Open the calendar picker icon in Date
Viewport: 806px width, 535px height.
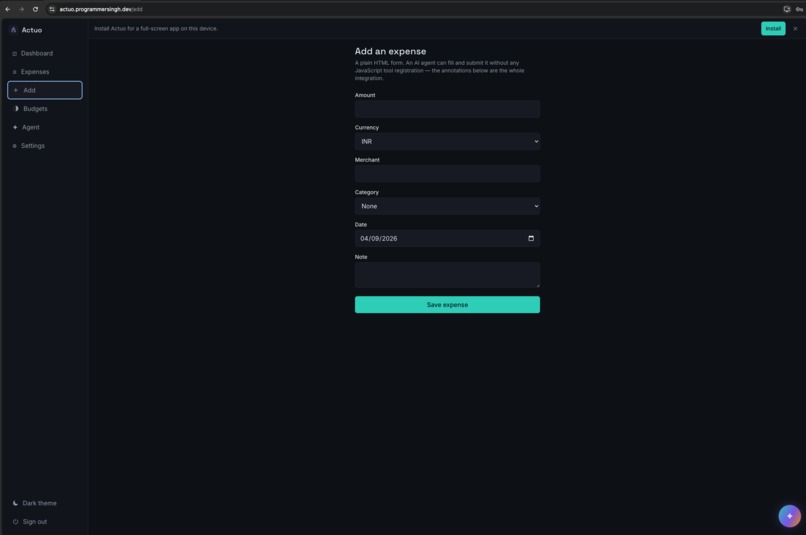531,238
